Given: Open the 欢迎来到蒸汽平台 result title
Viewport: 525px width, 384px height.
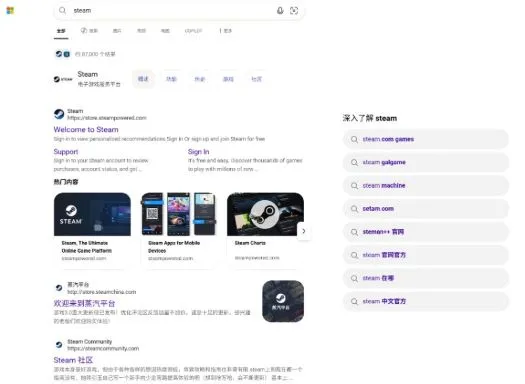Looking at the screenshot, I should click(x=84, y=304).
